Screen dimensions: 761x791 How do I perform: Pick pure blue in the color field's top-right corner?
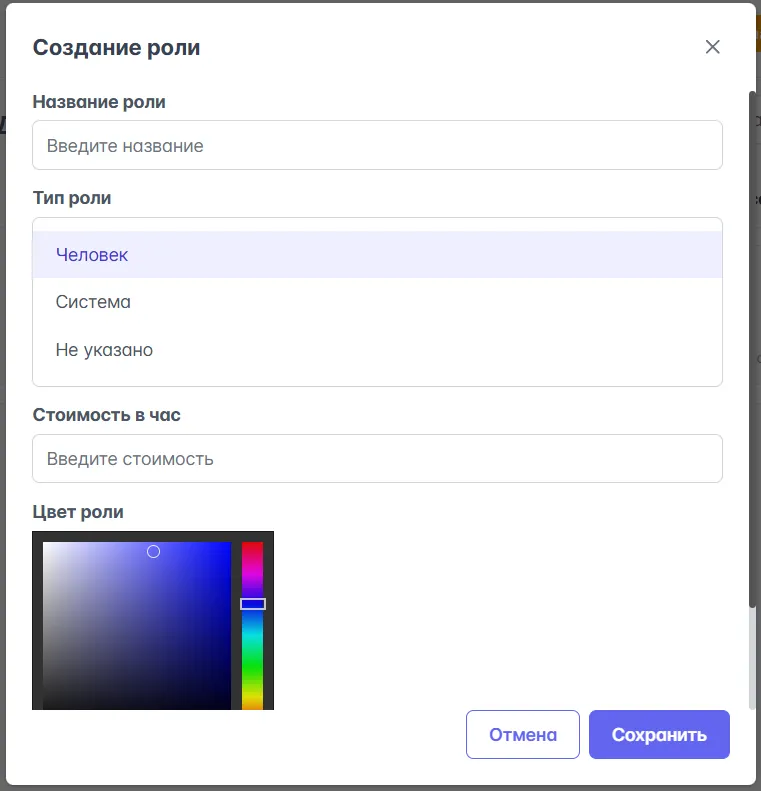229,545
